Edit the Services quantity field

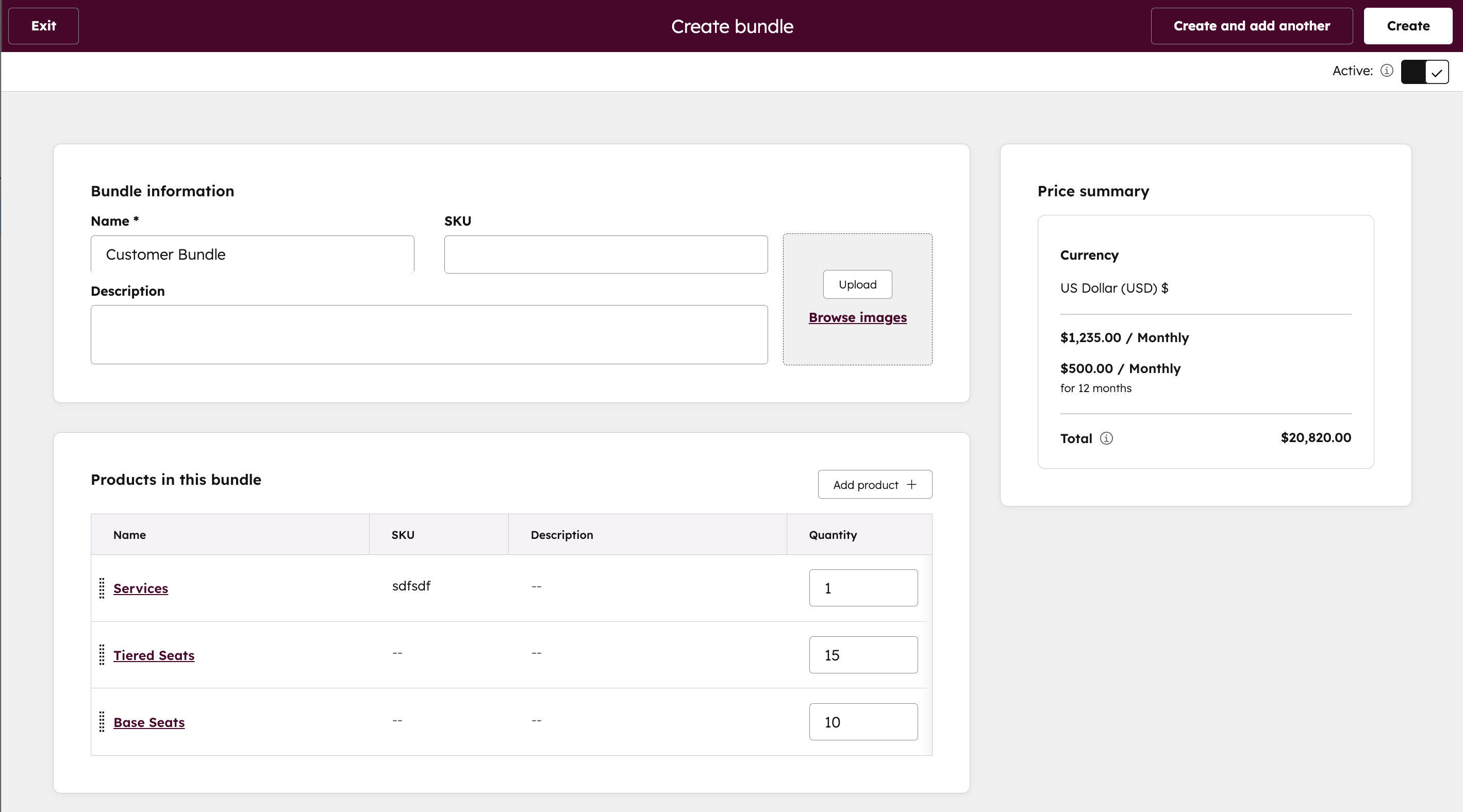click(x=862, y=588)
